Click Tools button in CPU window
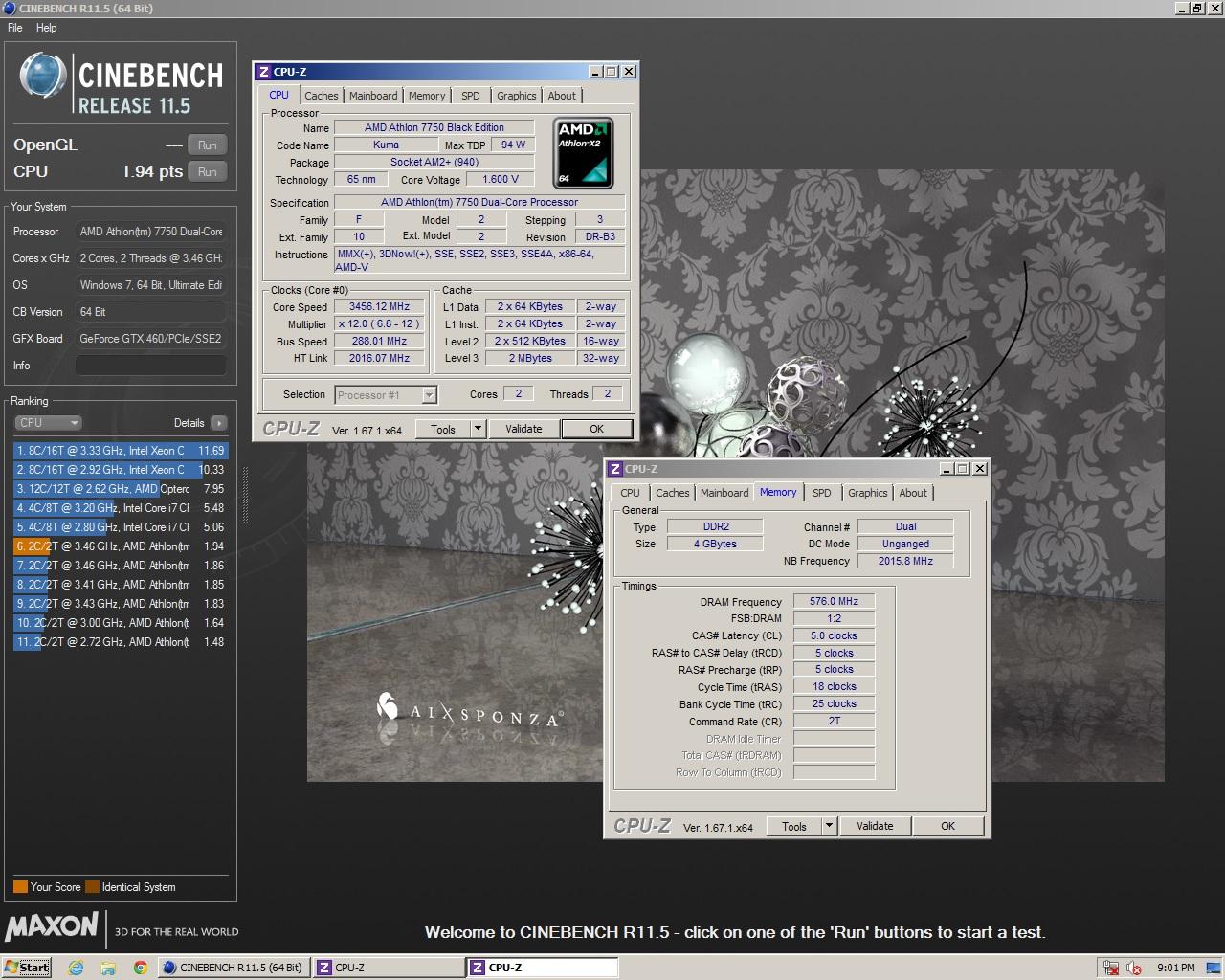The image size is (1225, 980). point(443,430)
